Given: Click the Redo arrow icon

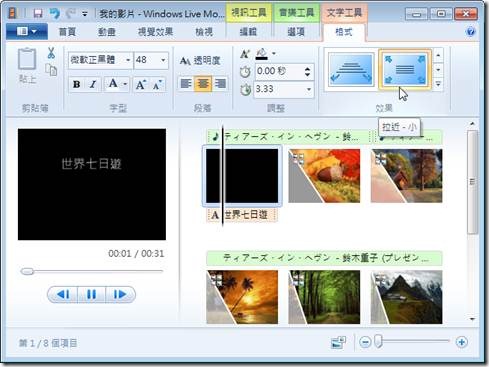Looking at the screenshot, I should (x=71, y=13).
